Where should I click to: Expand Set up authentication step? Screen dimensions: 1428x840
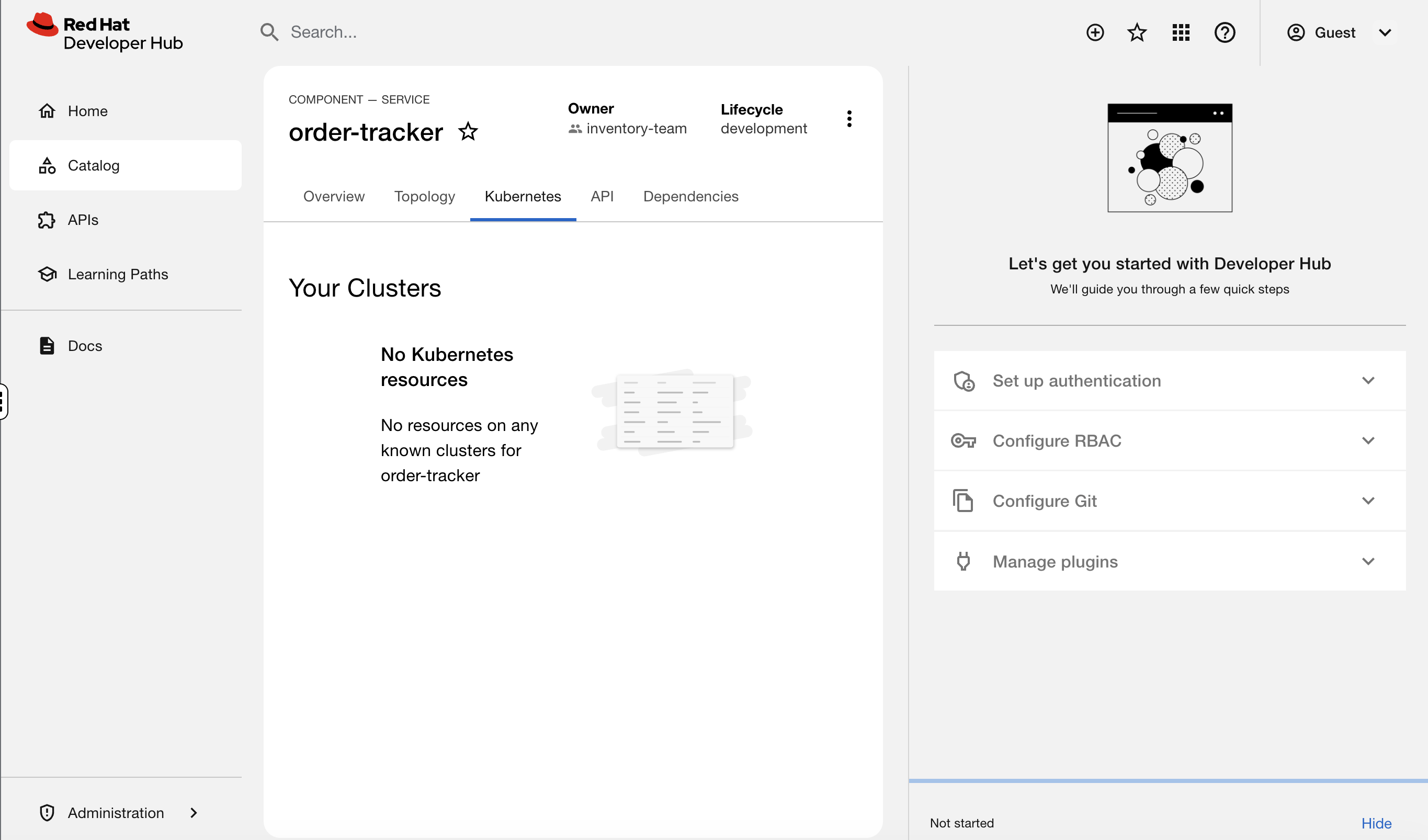1170,380
